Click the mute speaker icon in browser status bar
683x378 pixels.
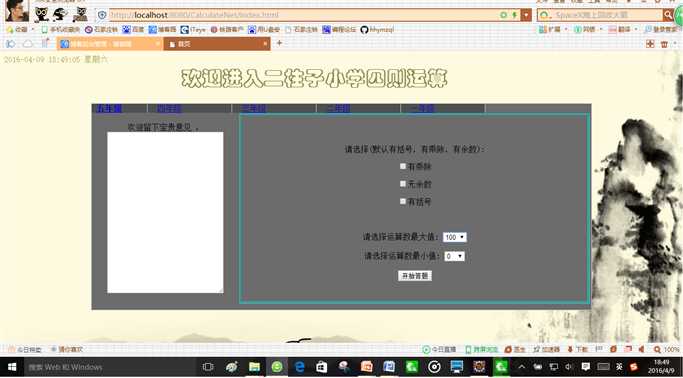pos(641,349)
